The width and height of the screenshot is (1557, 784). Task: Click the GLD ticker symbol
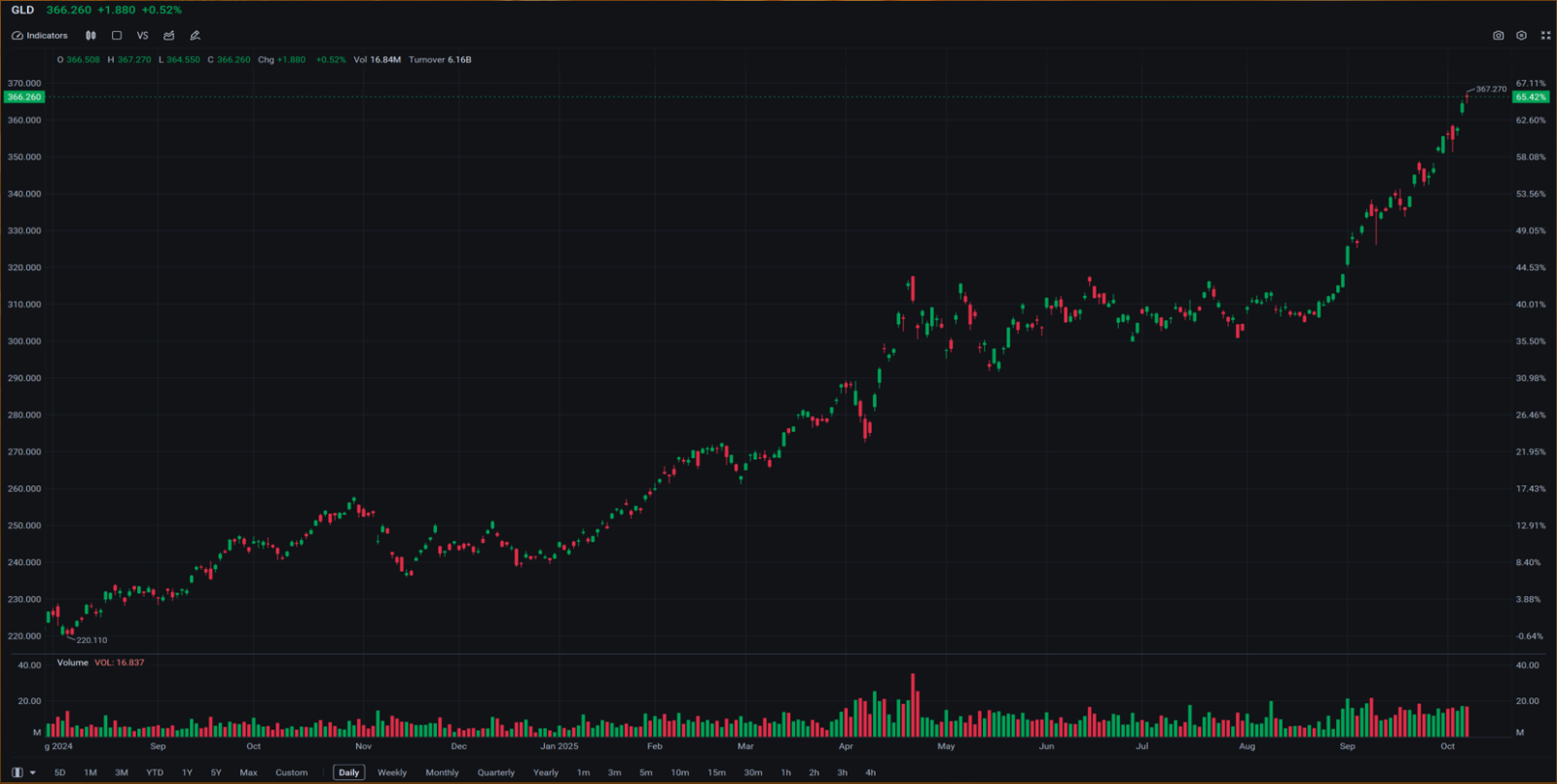click(x=22, y=10)
